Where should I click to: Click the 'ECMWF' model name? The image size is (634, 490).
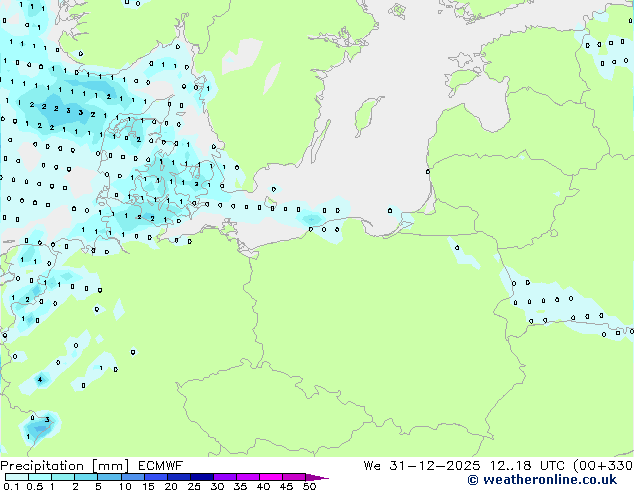click(x=161, y=466)
